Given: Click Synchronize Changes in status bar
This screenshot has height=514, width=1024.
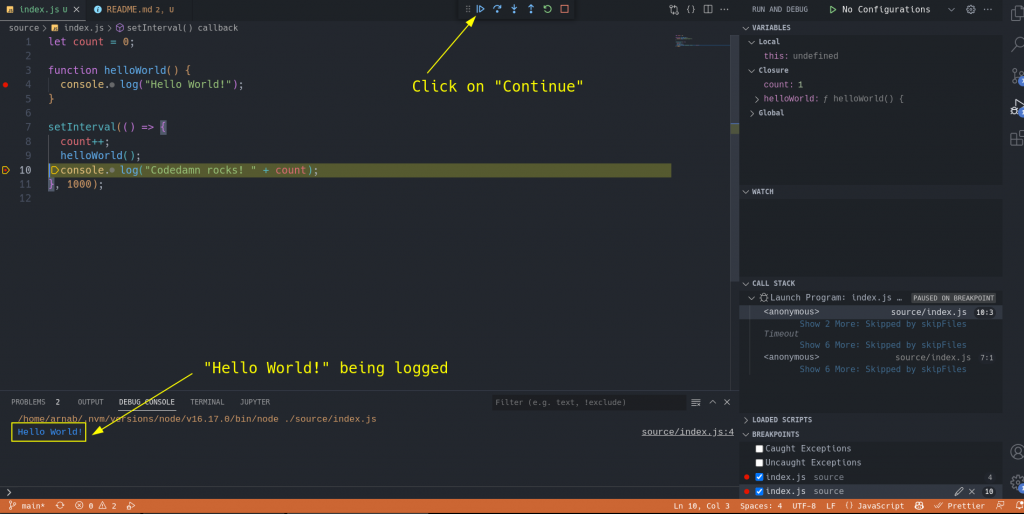Looking at the screenshot, I should (x=60, y=506).
